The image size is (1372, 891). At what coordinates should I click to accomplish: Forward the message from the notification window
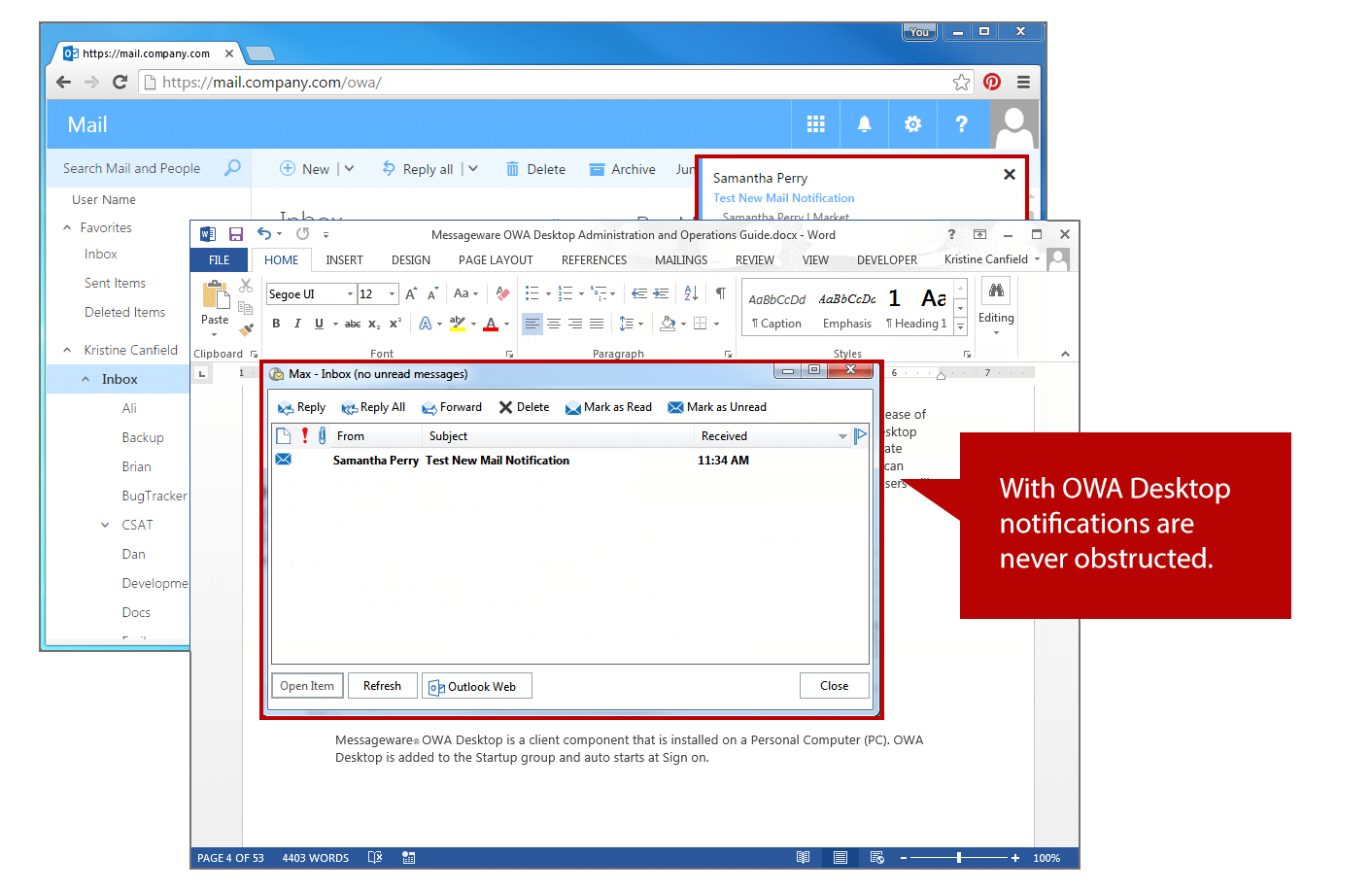(x=451, y=406)
